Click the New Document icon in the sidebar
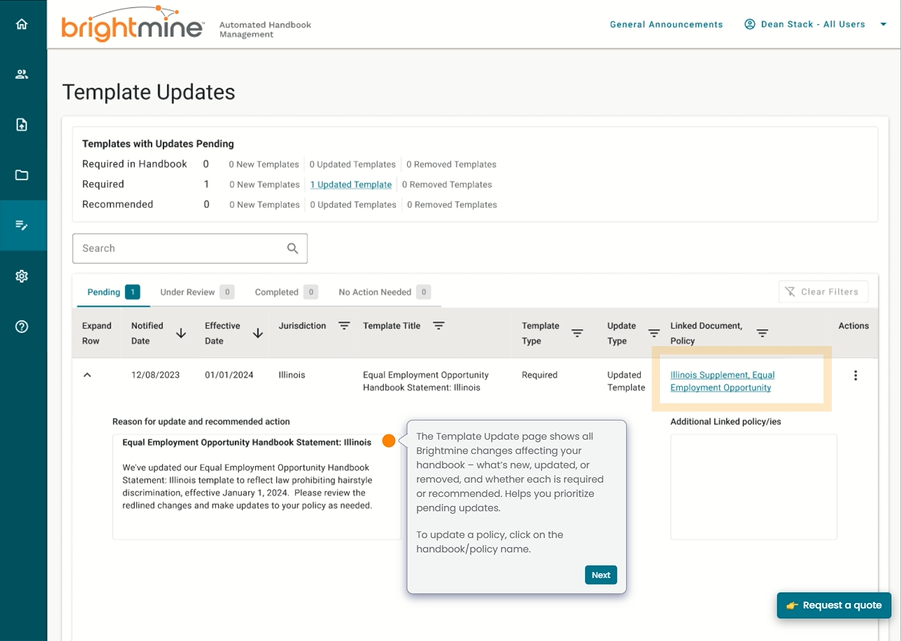Screen dimensions: 901x641 pos(22,123)
